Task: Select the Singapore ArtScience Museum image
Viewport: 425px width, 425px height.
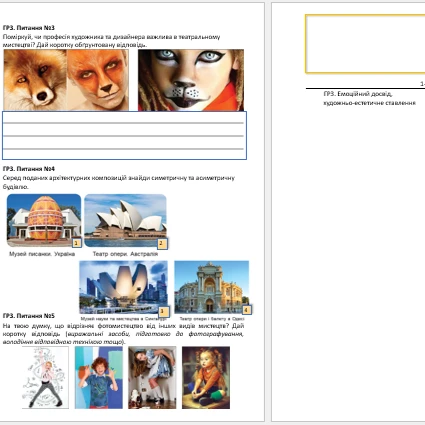Action: coord(123,287)
